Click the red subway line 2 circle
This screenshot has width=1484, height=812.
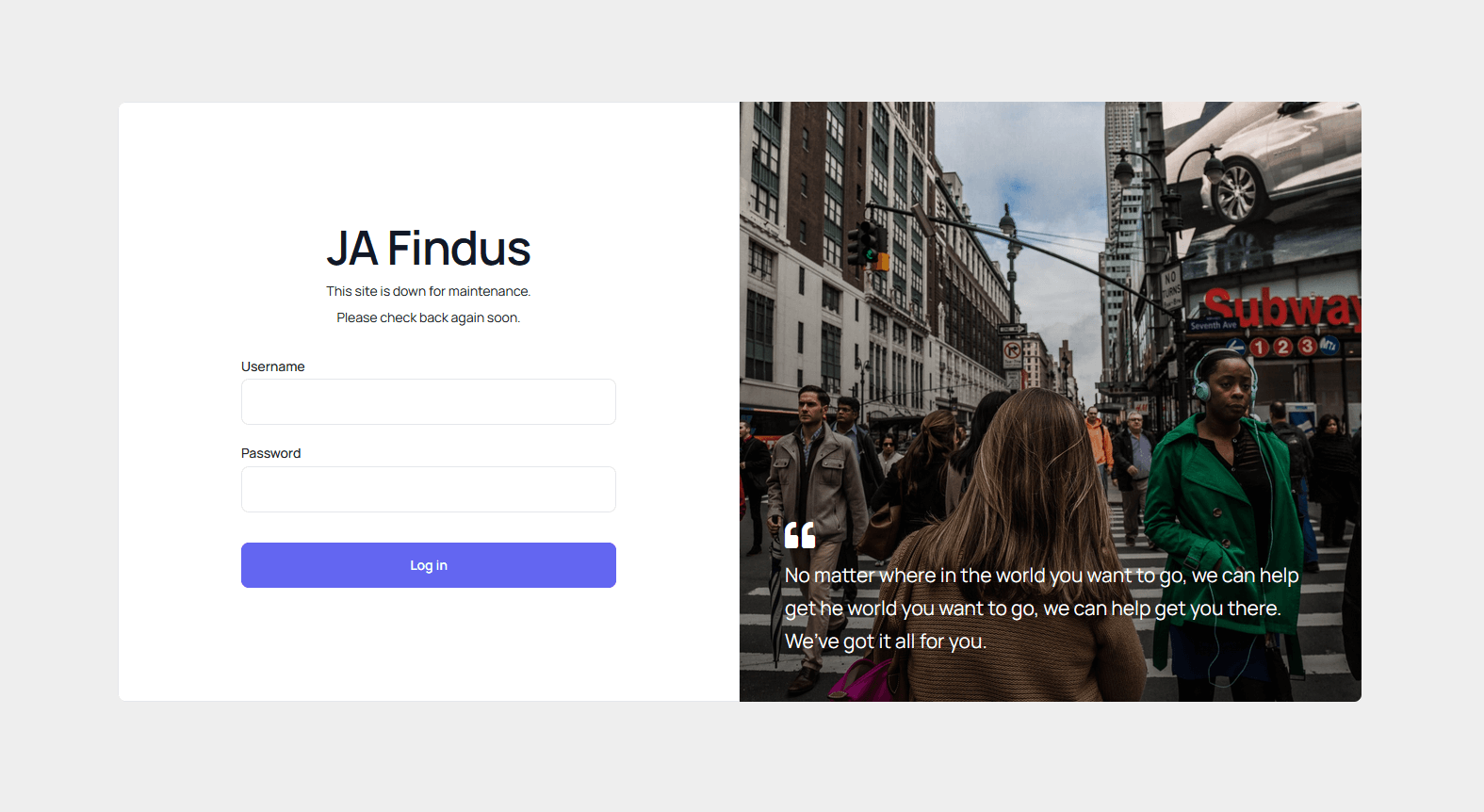coord(1282,347)
